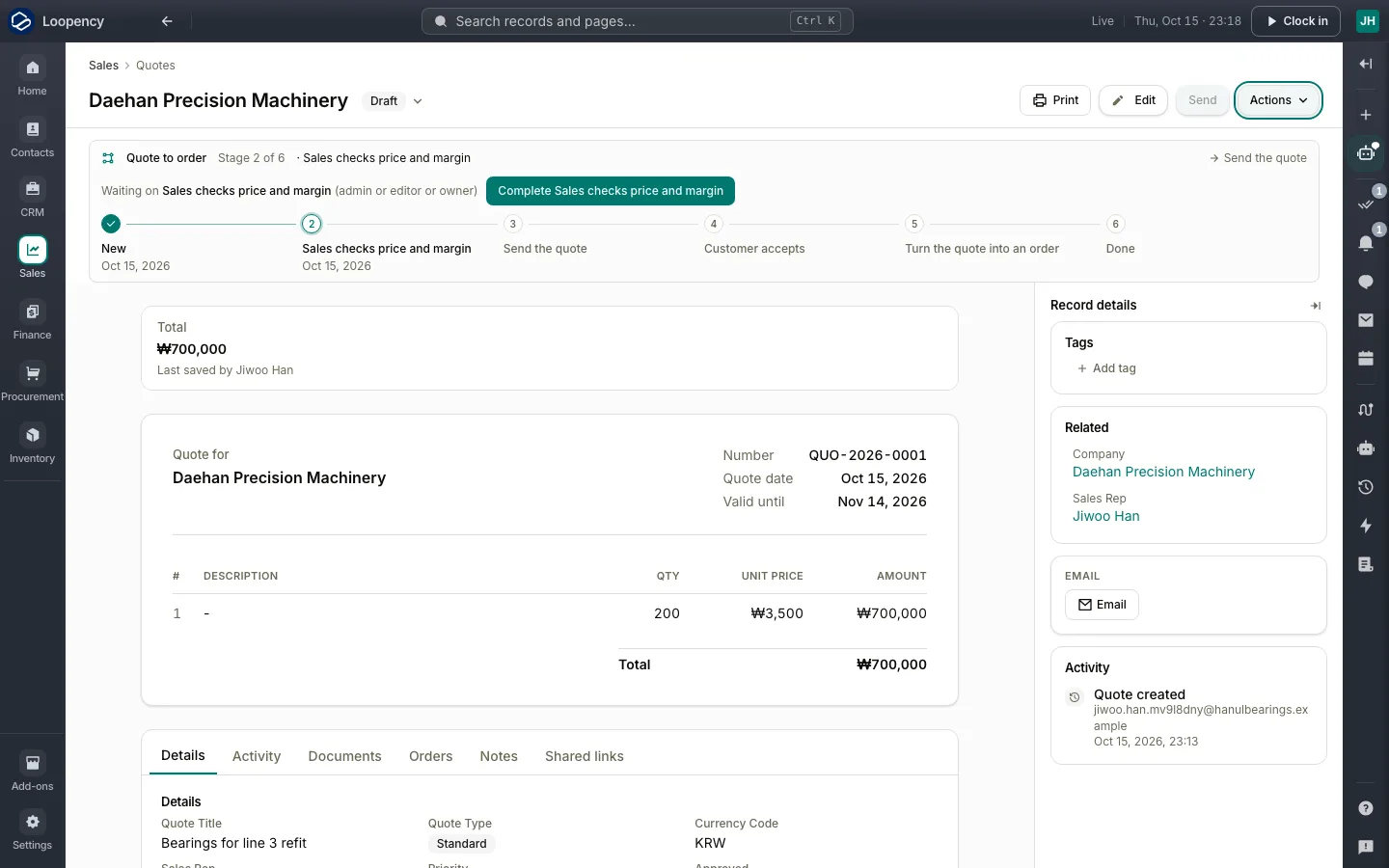Open the chat bubble in right rail
This screenshot has height=868, width=1389.
[1366, 282]
